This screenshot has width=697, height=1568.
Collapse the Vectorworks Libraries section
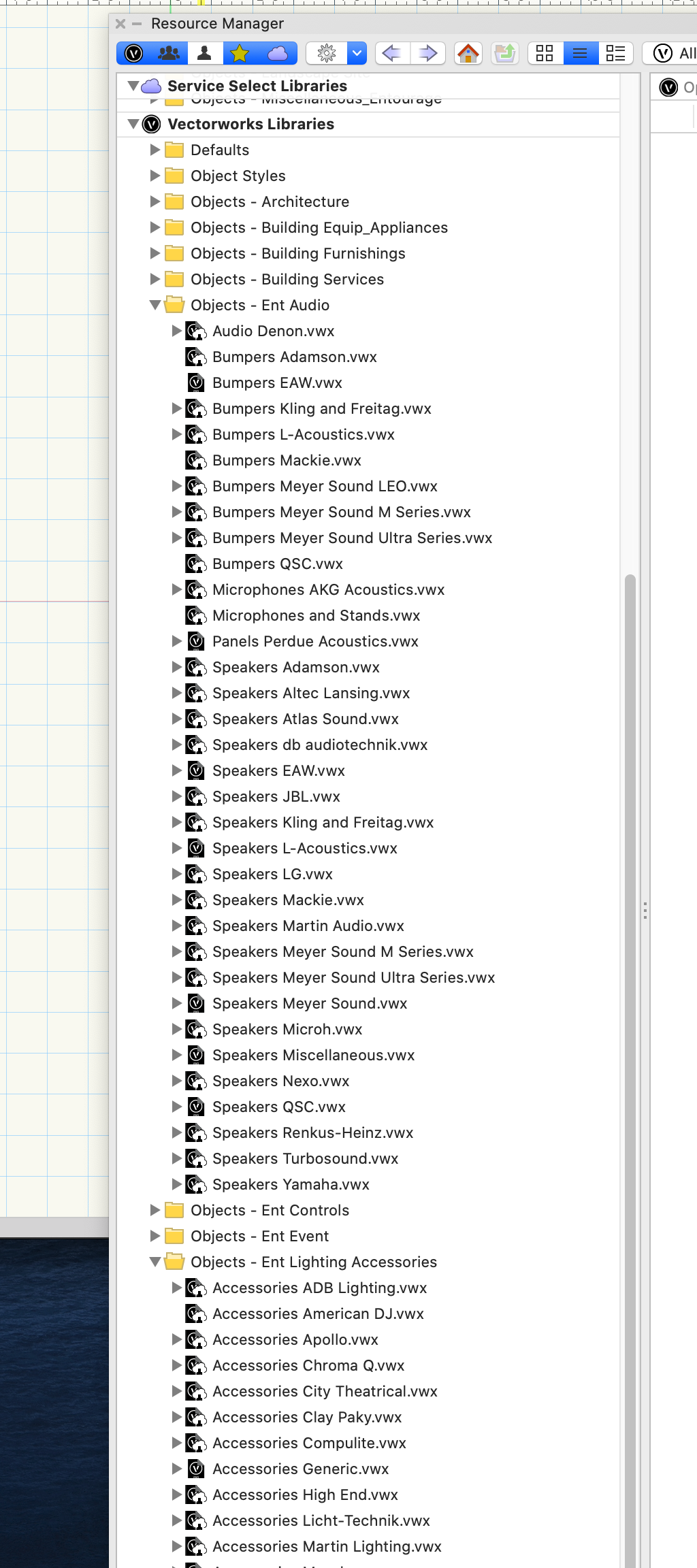point(133,125)
